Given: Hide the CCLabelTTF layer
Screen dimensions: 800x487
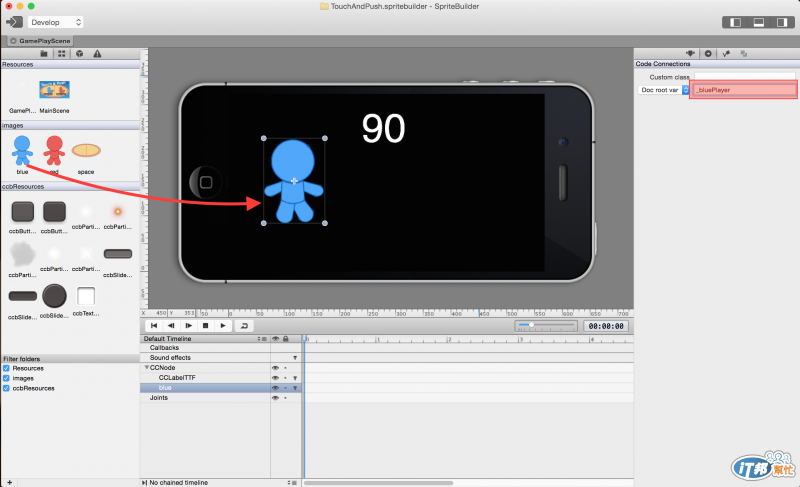Looking at the screenshot, I should [x=276, y=378].
